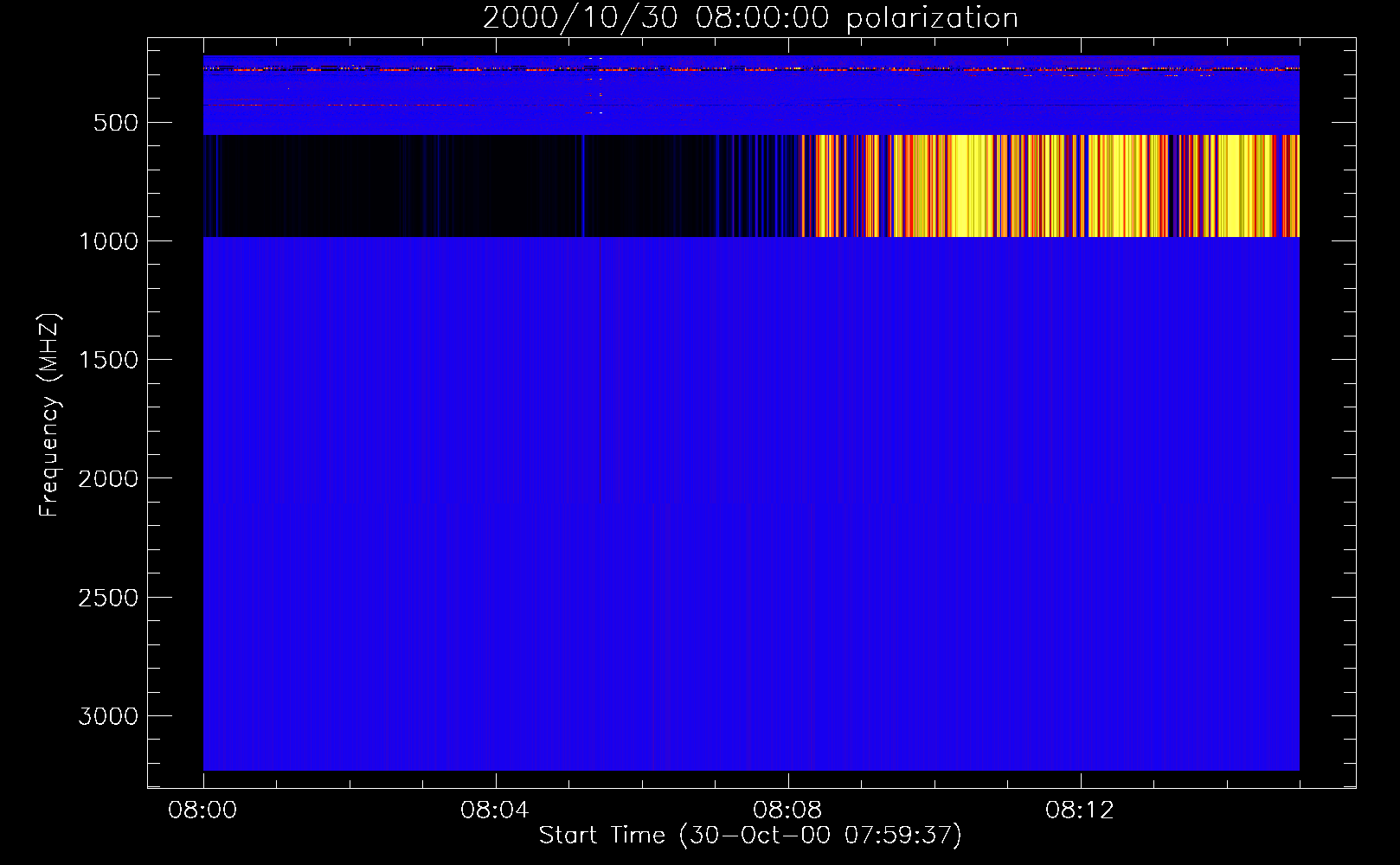Click the dark band before the burst

[x=502, y=186]
